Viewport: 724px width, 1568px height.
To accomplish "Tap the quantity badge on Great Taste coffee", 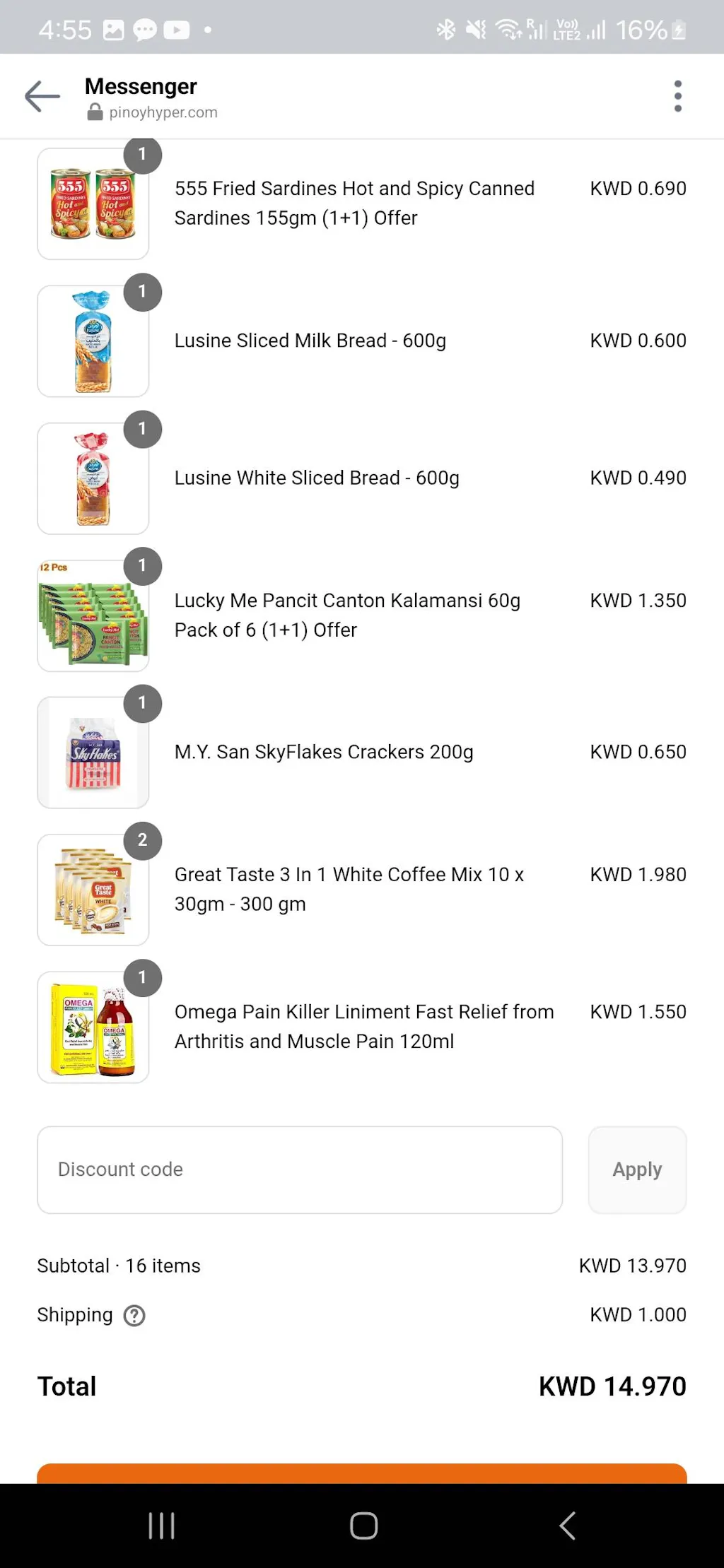I will click(143, 840).
